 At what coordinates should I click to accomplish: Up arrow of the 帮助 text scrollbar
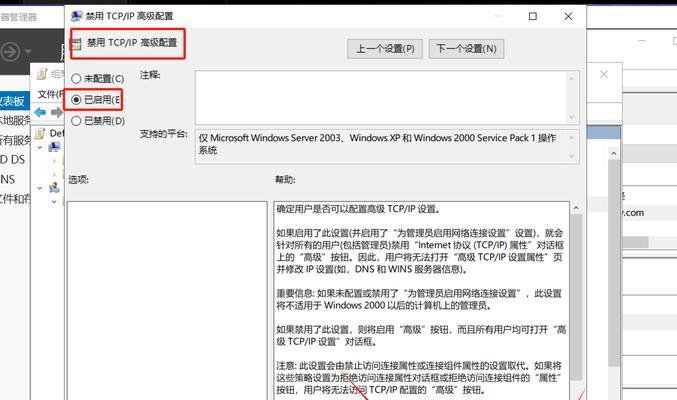click(576, 208)
